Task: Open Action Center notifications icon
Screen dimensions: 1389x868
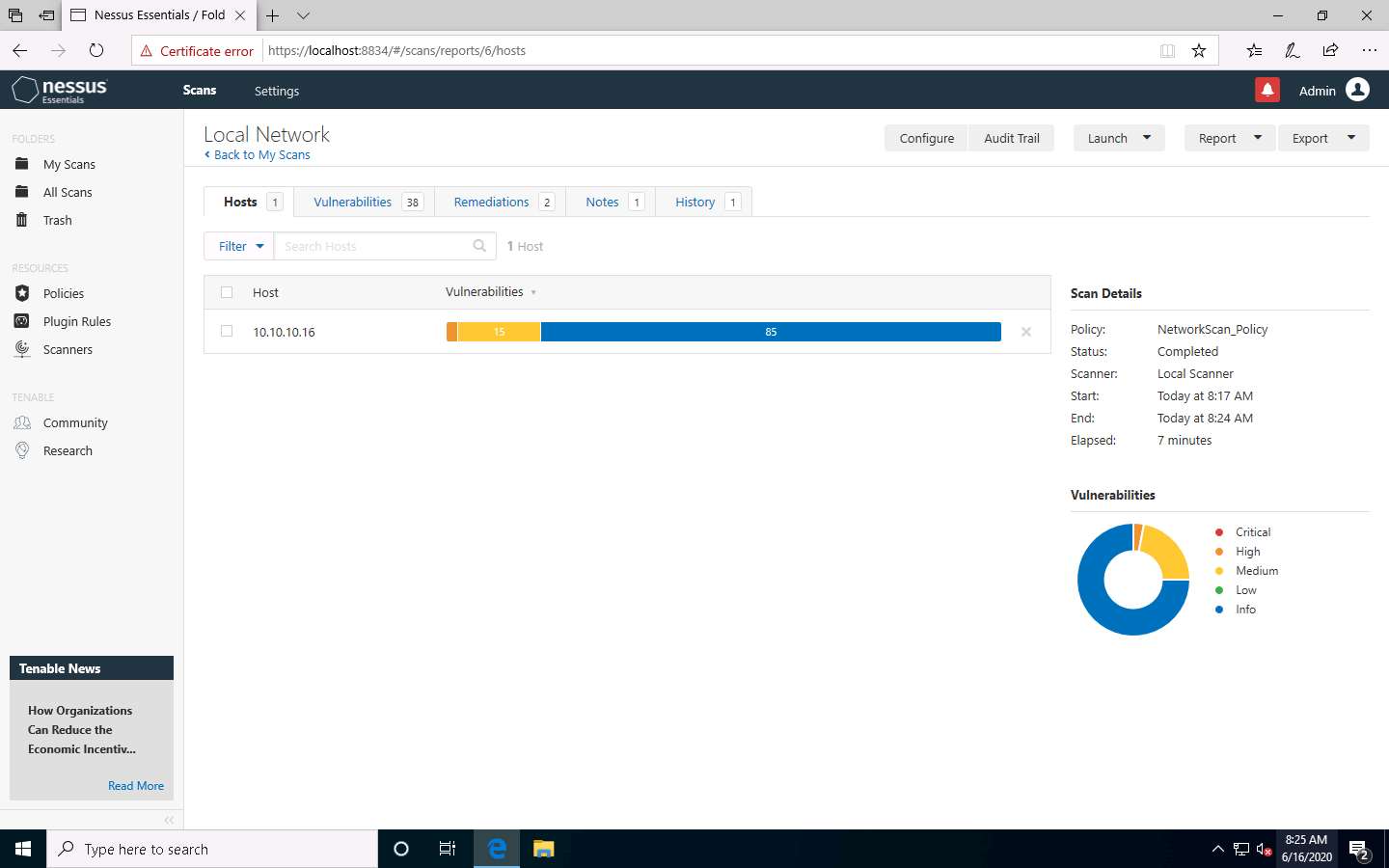Action: coord(1360,850)
